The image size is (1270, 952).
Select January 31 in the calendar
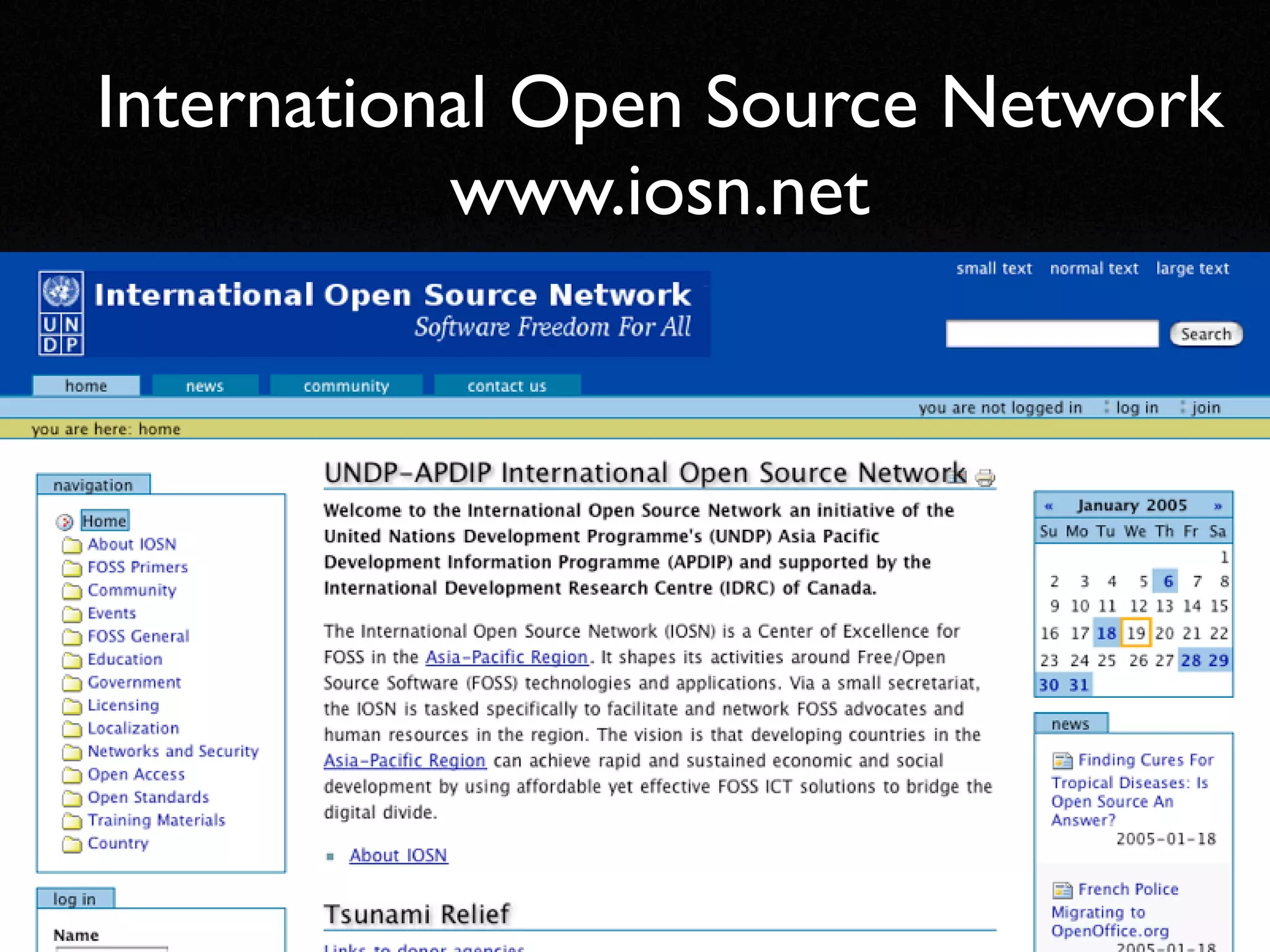(1079, 685)
